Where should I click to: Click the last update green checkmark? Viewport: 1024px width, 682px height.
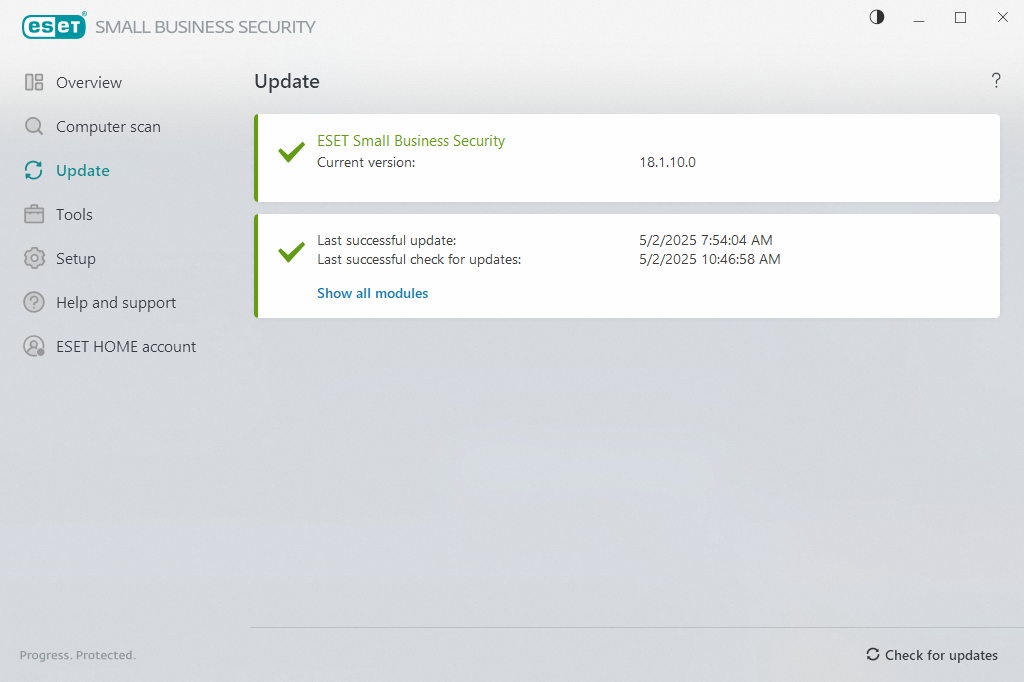[291, 252]
